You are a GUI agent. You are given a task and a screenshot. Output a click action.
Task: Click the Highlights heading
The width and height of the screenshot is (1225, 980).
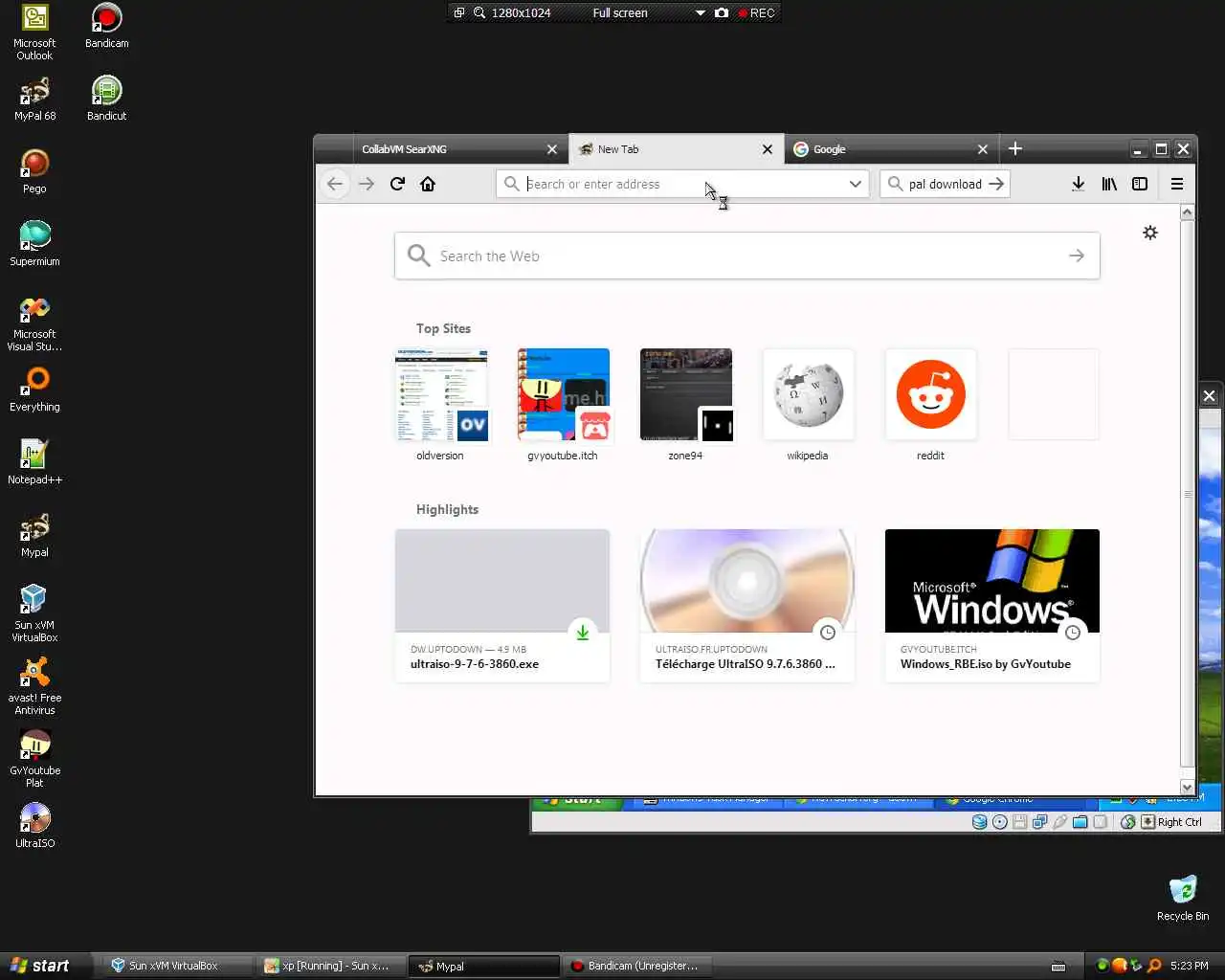click(x=447, y=509)
